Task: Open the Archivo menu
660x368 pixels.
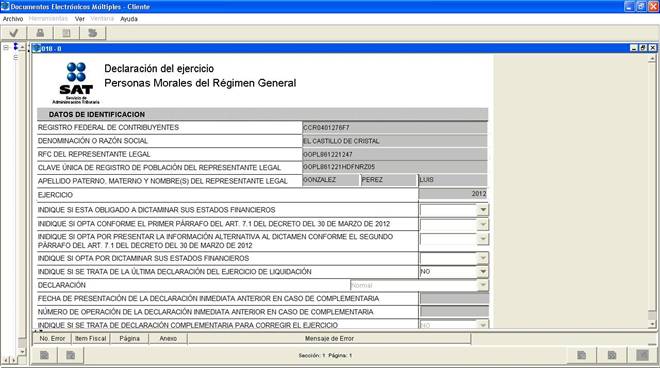Action: point(13,19)
